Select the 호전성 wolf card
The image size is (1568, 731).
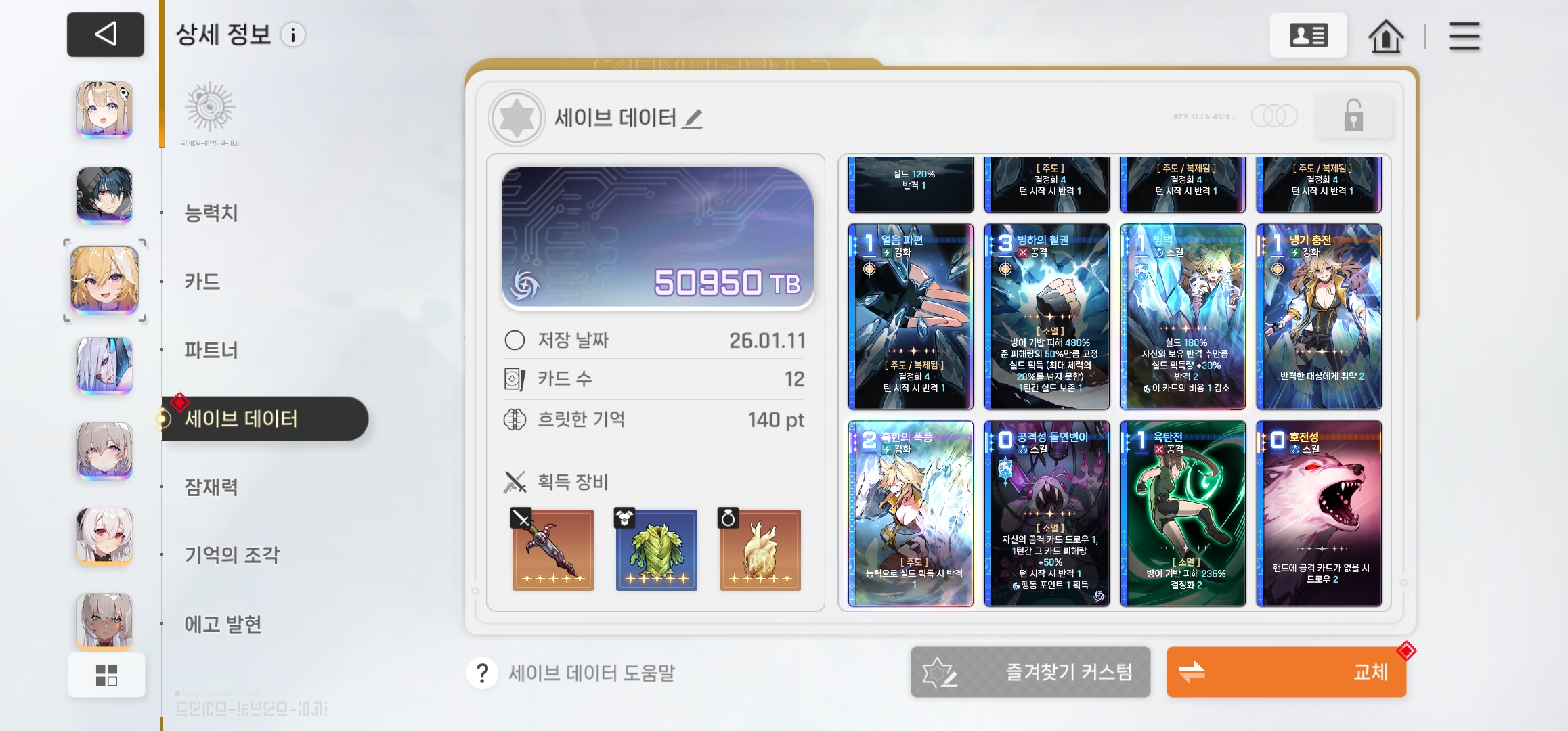tap(1318, 514)
